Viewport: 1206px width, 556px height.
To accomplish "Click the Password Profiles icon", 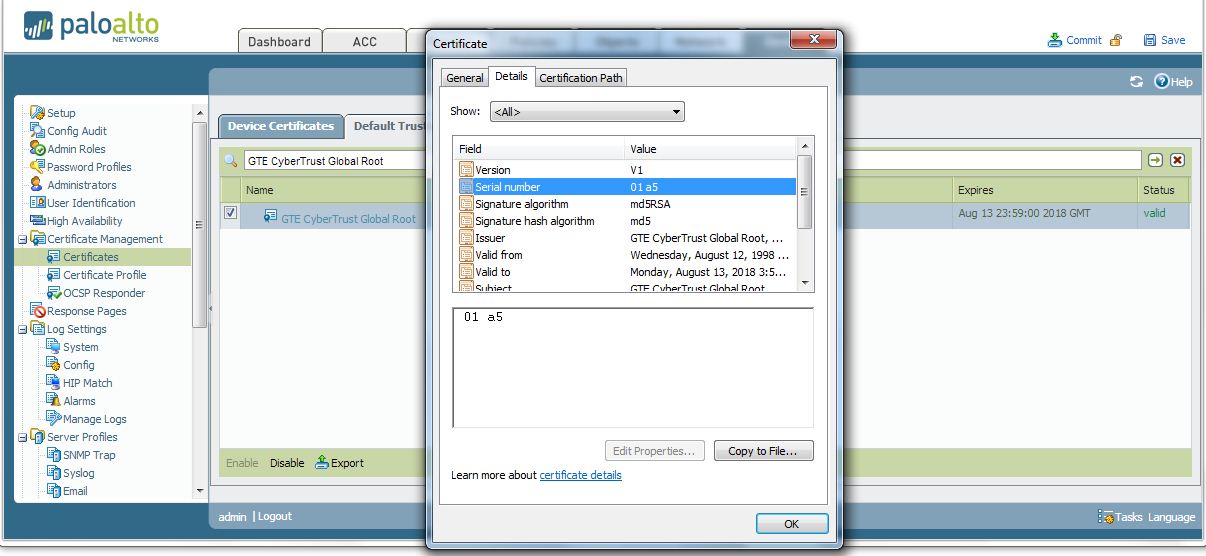I will click(x=37, y=167).
